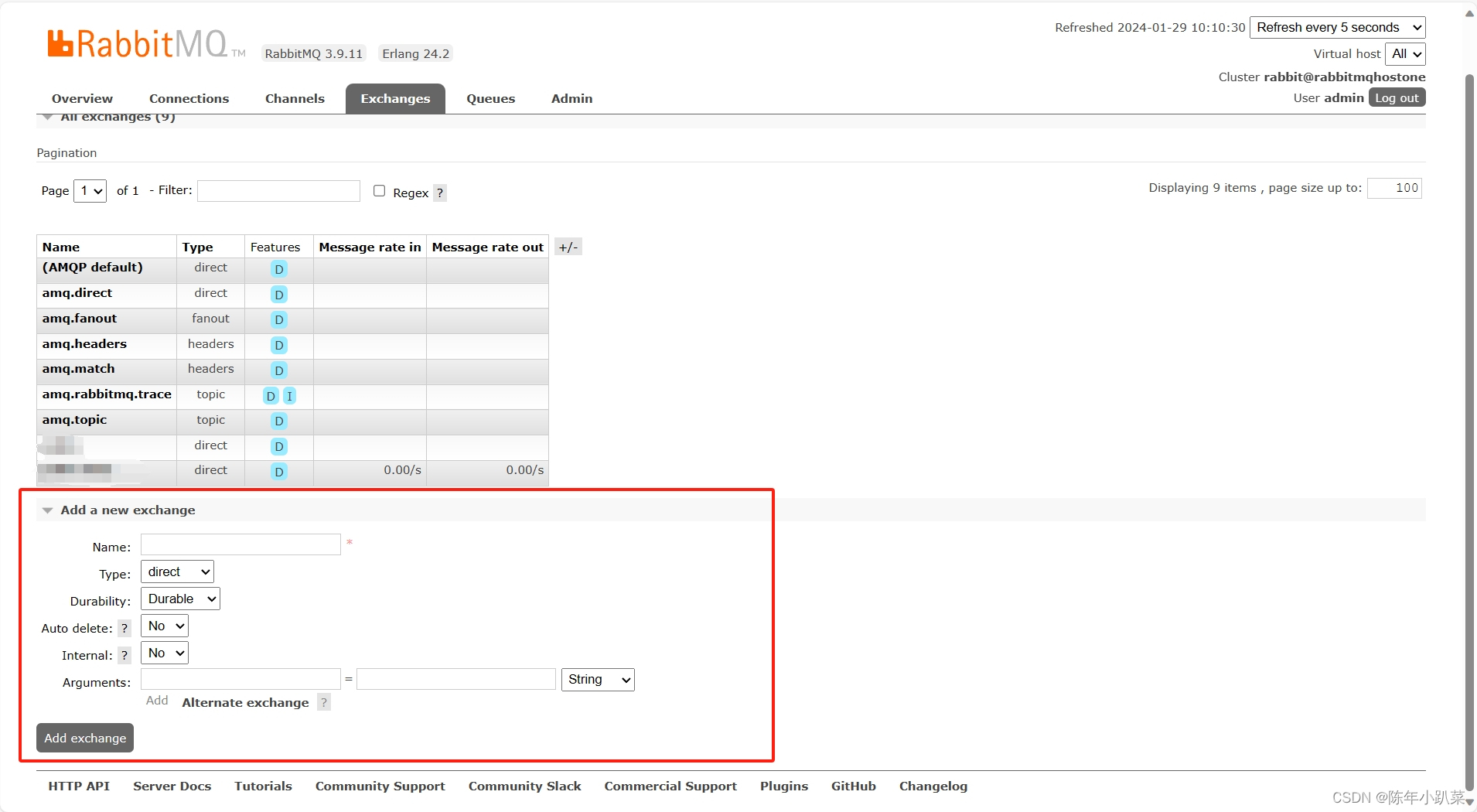
Task: Click the Log out button
Action: tap(1397, 97)
